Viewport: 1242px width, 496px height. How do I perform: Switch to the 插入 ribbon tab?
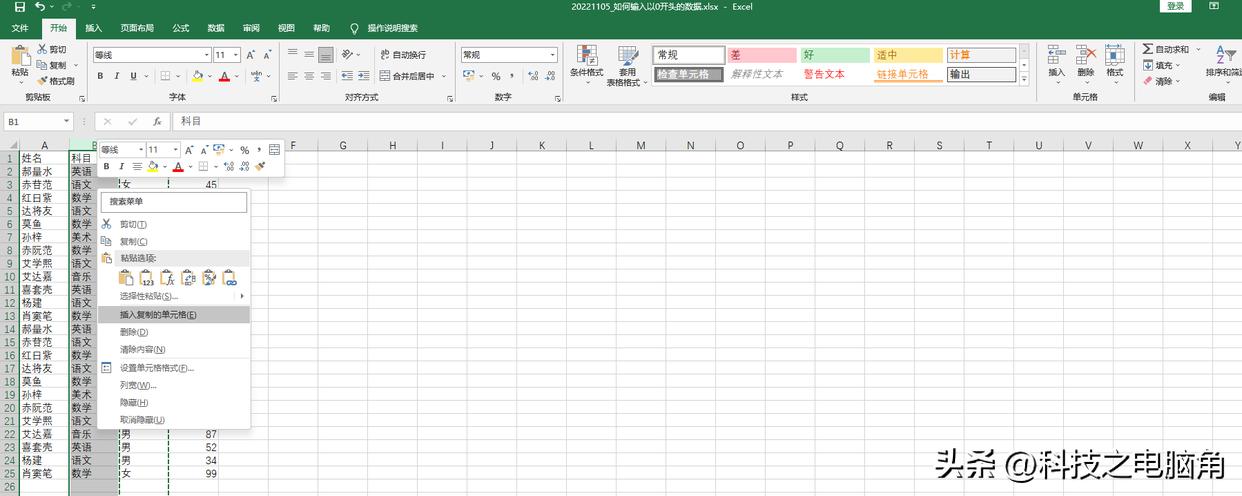[x=93, y=28]
